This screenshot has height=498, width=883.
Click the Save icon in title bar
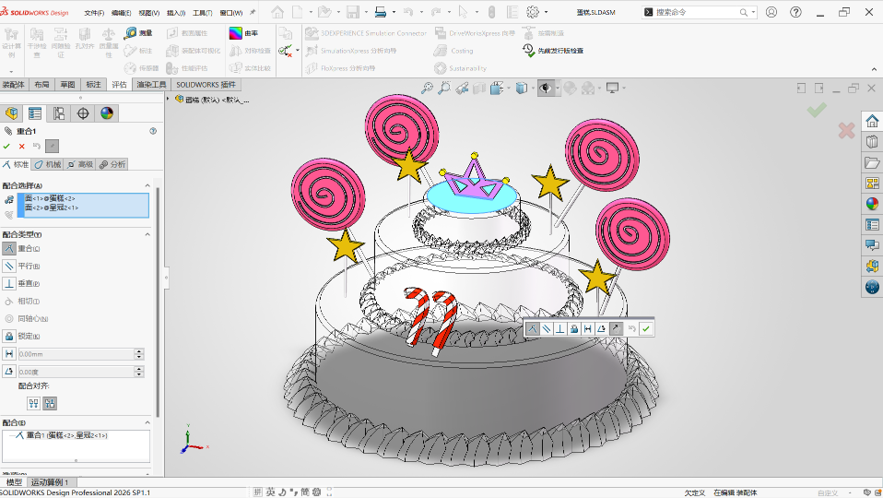[x=353, y=12]
